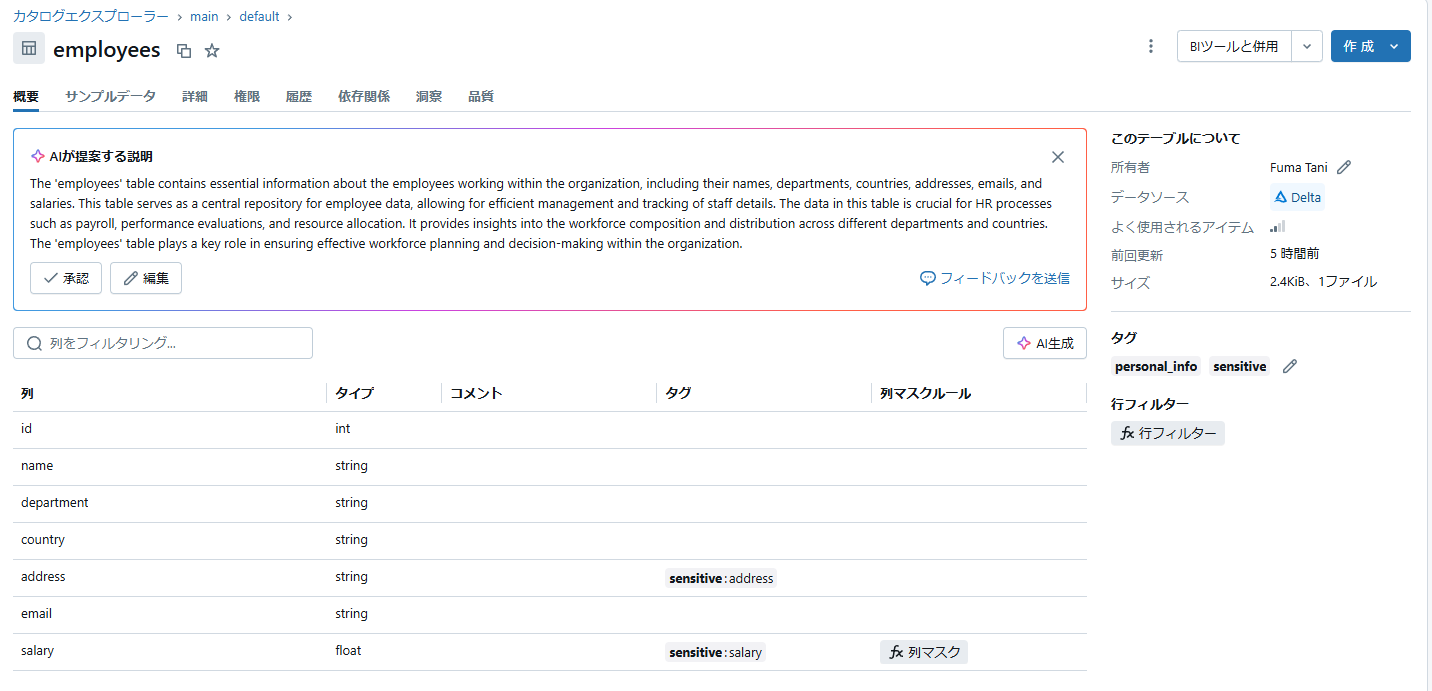Expand the BIツールと併用 dropdown arrow
The width and height of the screenshot is (1432, 691).
pyautogui.click(x=1307, y=46)
